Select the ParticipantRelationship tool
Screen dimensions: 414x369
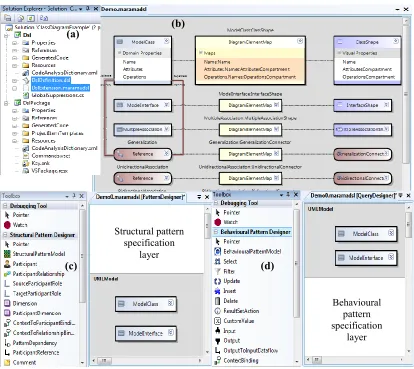34,274
